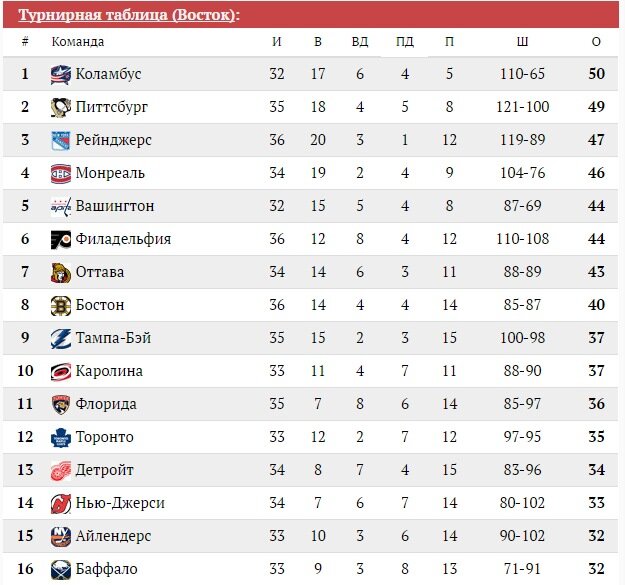Open the Каролина team name
625x585 pixels.
click(109, 371)
